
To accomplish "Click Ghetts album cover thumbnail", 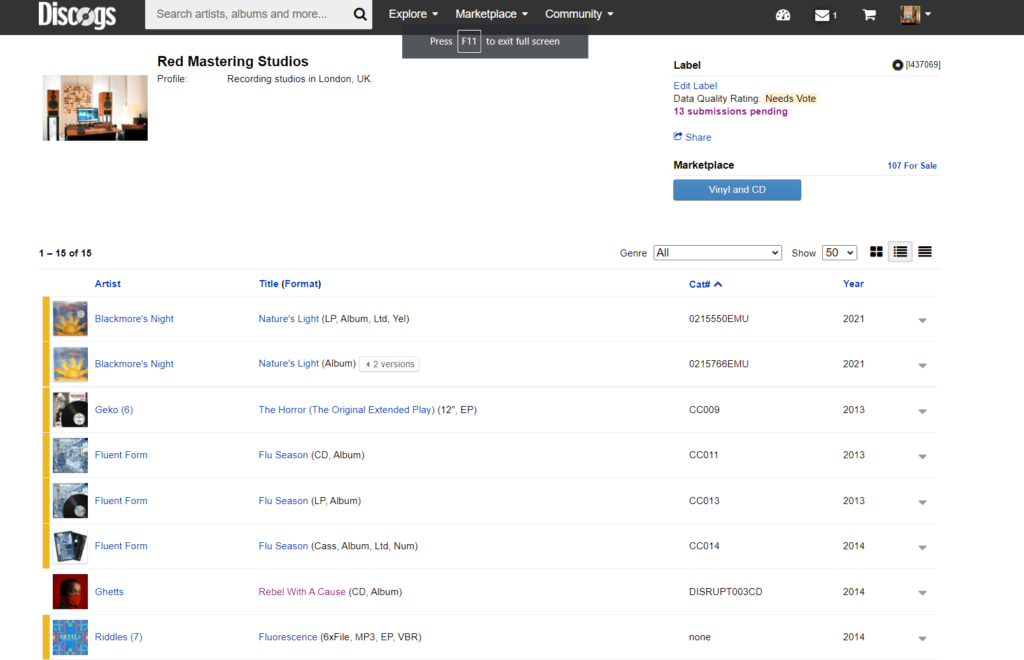I will 70,591.
